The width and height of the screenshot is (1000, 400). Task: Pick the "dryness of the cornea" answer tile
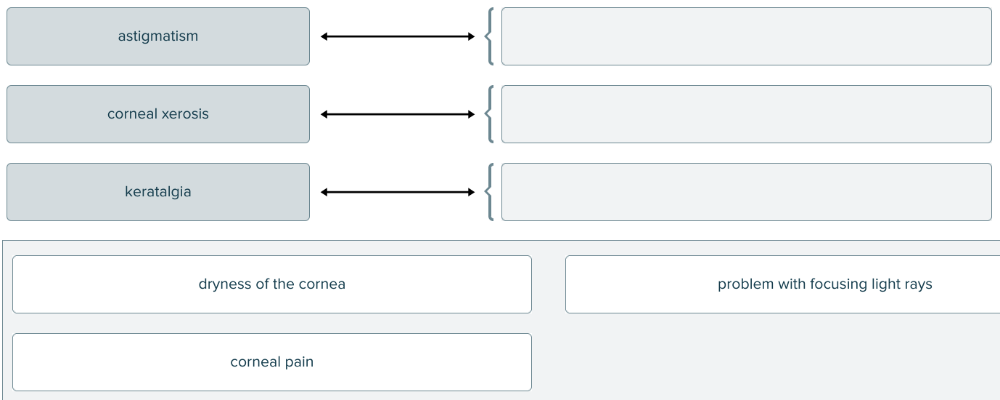pyautogui.click(x=272, y=284)
